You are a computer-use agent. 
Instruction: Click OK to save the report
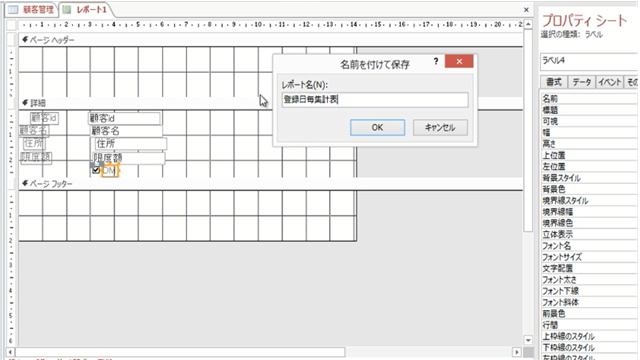378,127
